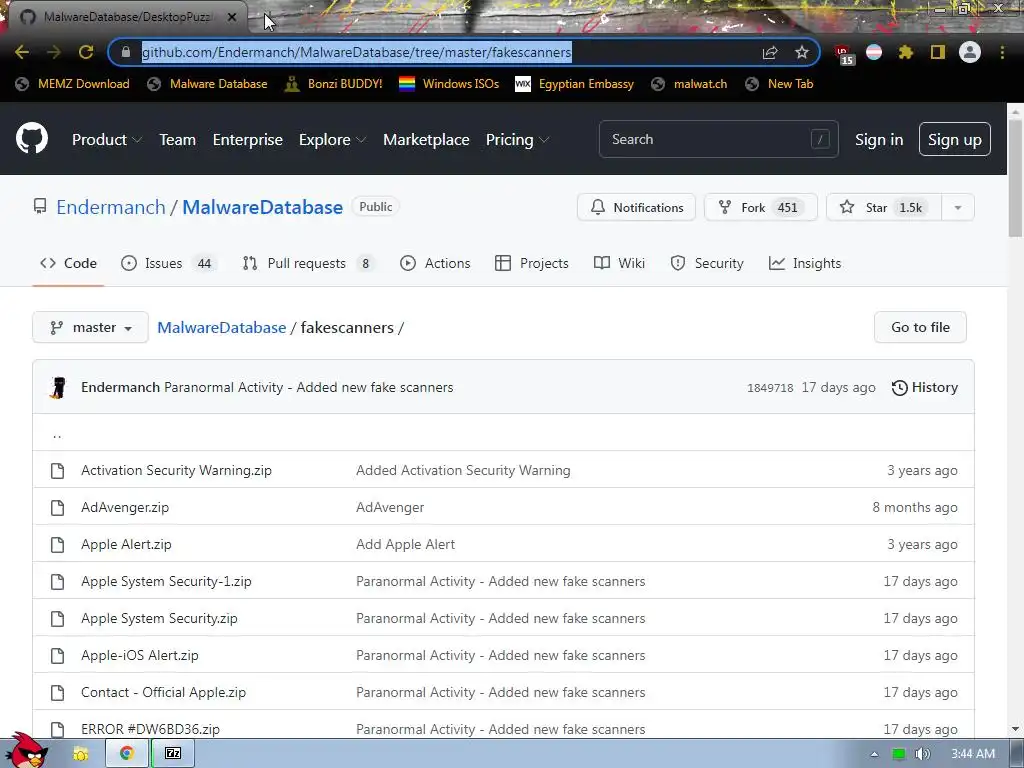
Task: Bookmark this page with star icon
Action: coord(802,52)
